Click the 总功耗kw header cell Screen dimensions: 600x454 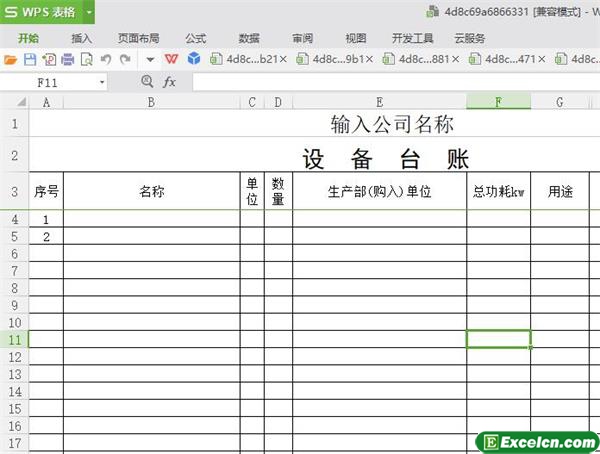coord(498,191)
